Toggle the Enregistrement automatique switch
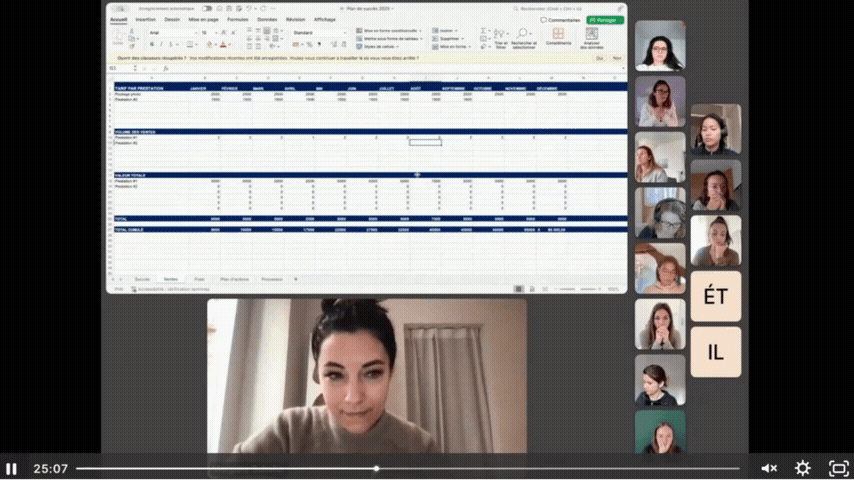 pyautogui.click(x=207, y=8)
